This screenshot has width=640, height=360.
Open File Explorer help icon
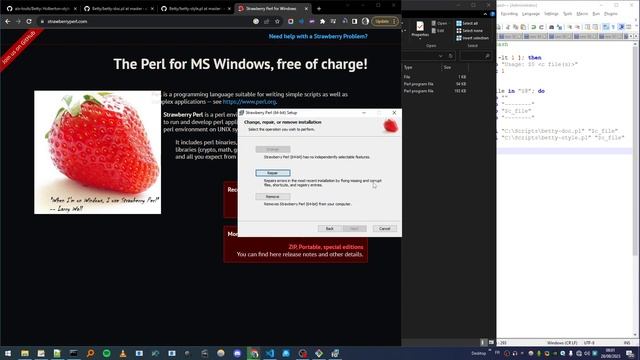click(x=492, y=14)
